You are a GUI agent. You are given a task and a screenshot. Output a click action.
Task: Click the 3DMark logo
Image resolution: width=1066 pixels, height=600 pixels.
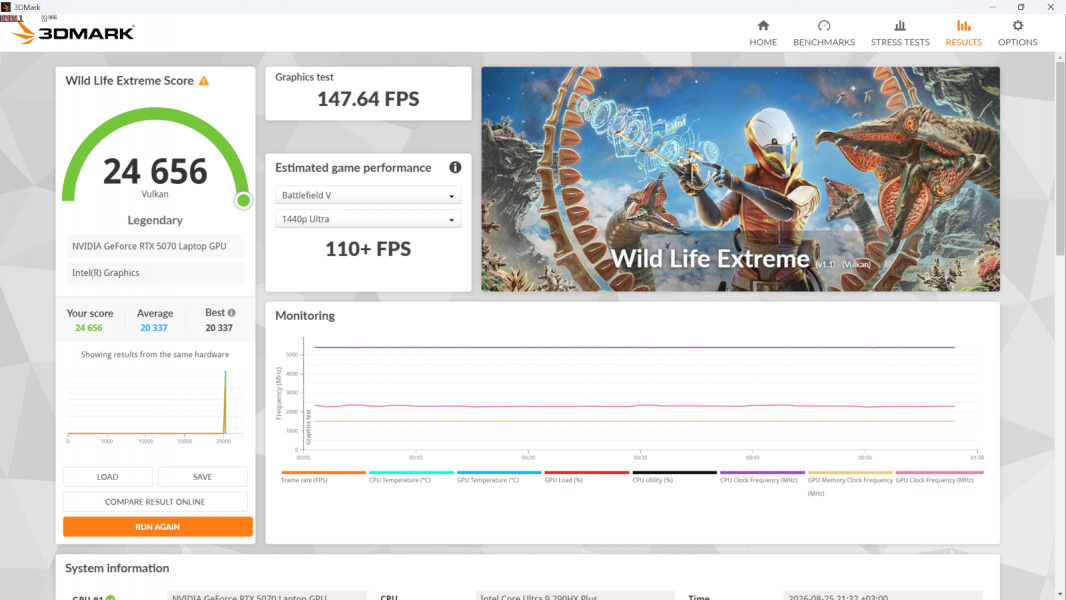tap(73, 32)
